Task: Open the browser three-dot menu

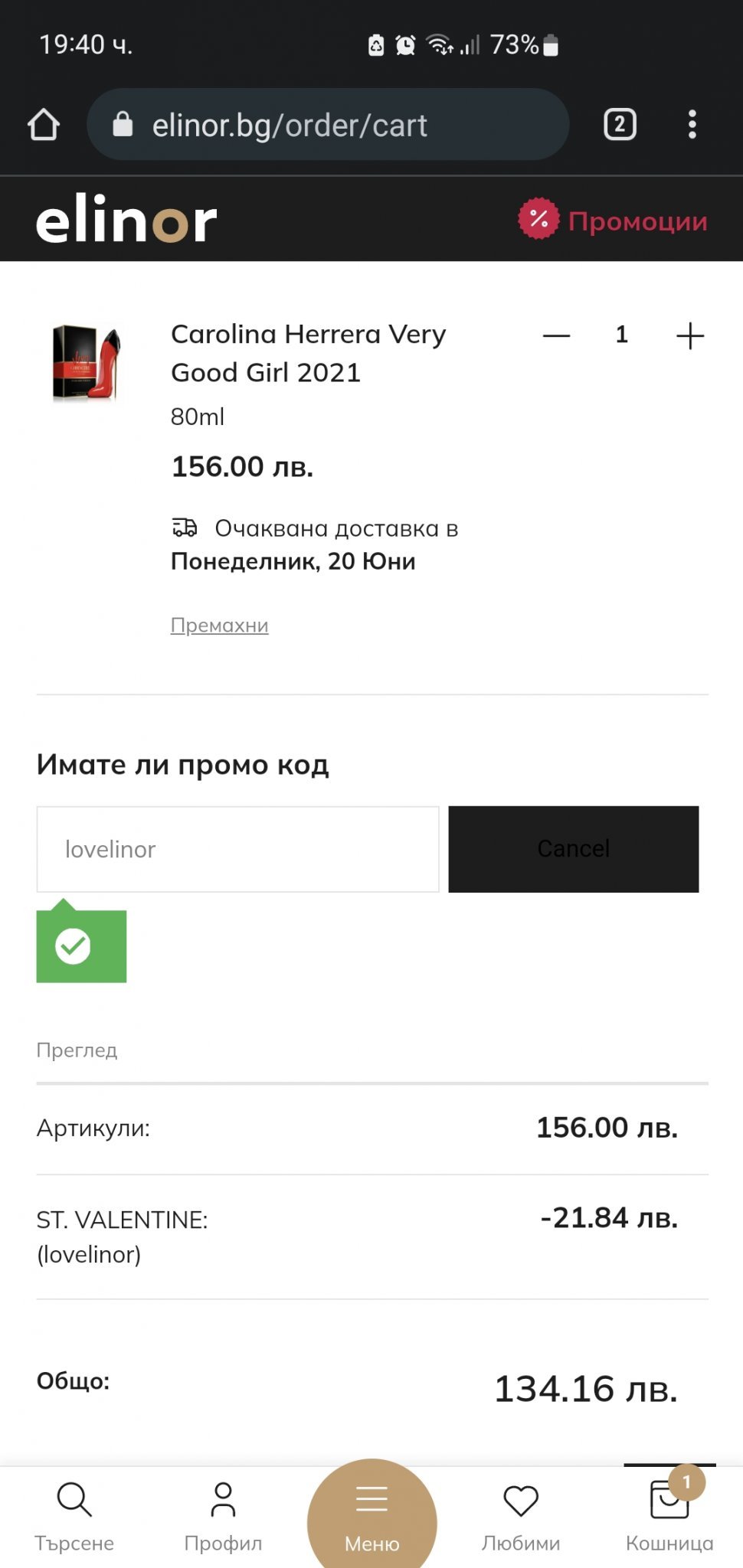Action: 692,125
